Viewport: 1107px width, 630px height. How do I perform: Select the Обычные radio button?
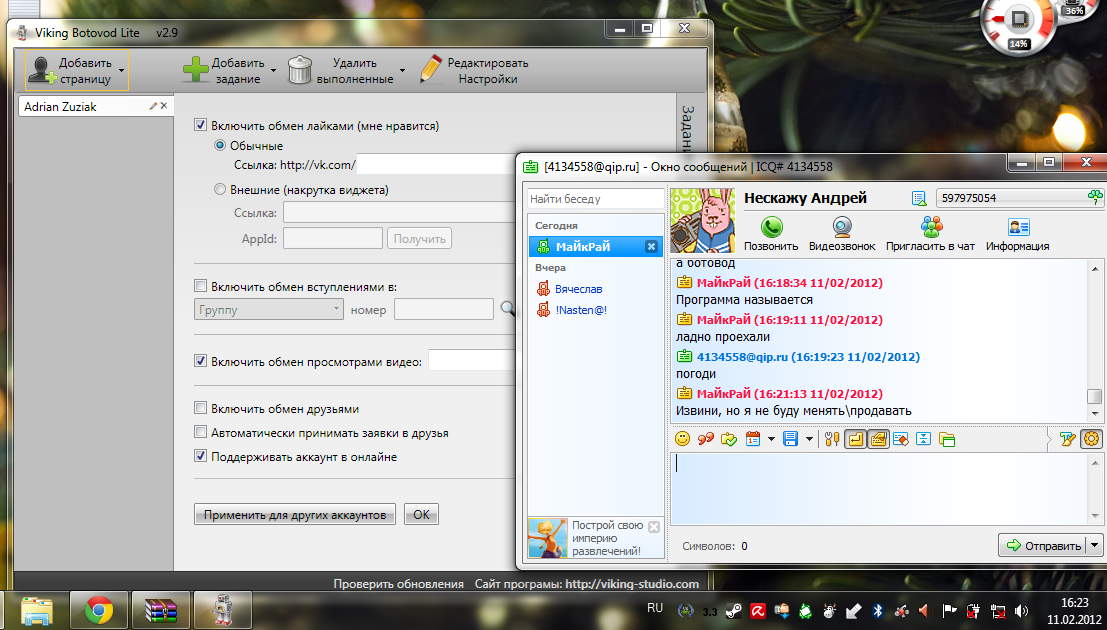pyautogui.click(x=220, y=145)
